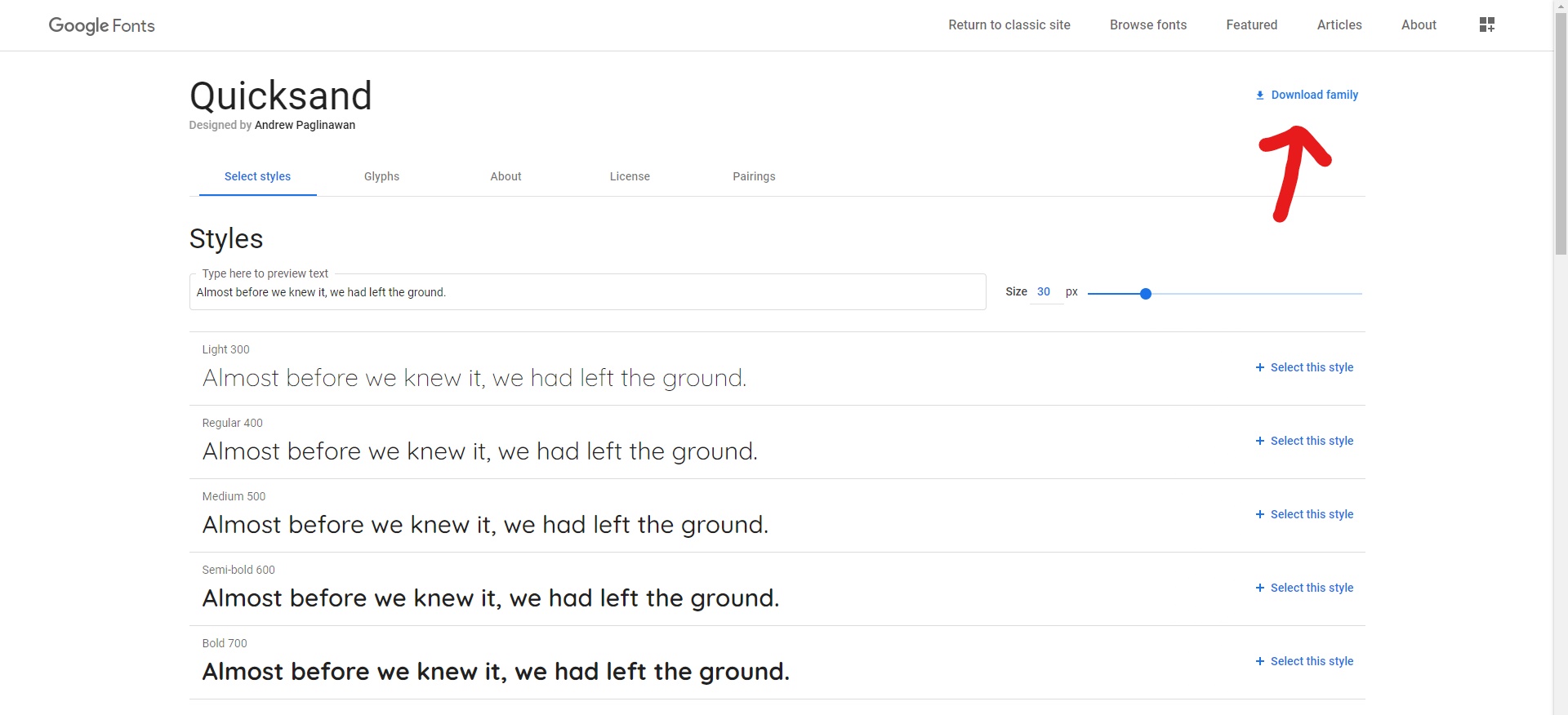Viewport: 1568px width, 715px height.
Task: Open Featured in top navigation
Action: click(1251, 25)
